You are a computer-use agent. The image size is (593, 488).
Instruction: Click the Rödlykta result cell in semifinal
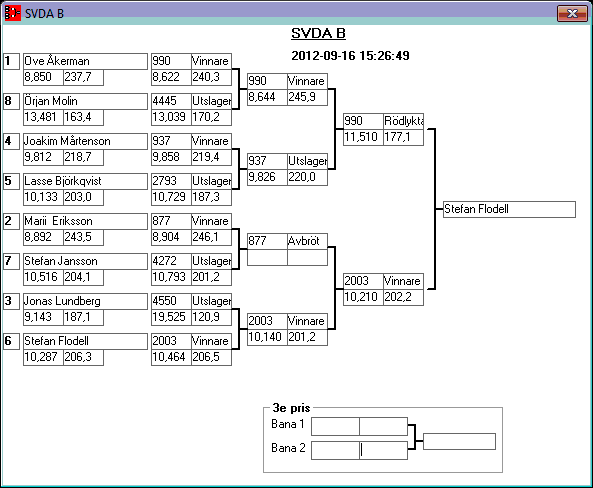coord(403,121)
